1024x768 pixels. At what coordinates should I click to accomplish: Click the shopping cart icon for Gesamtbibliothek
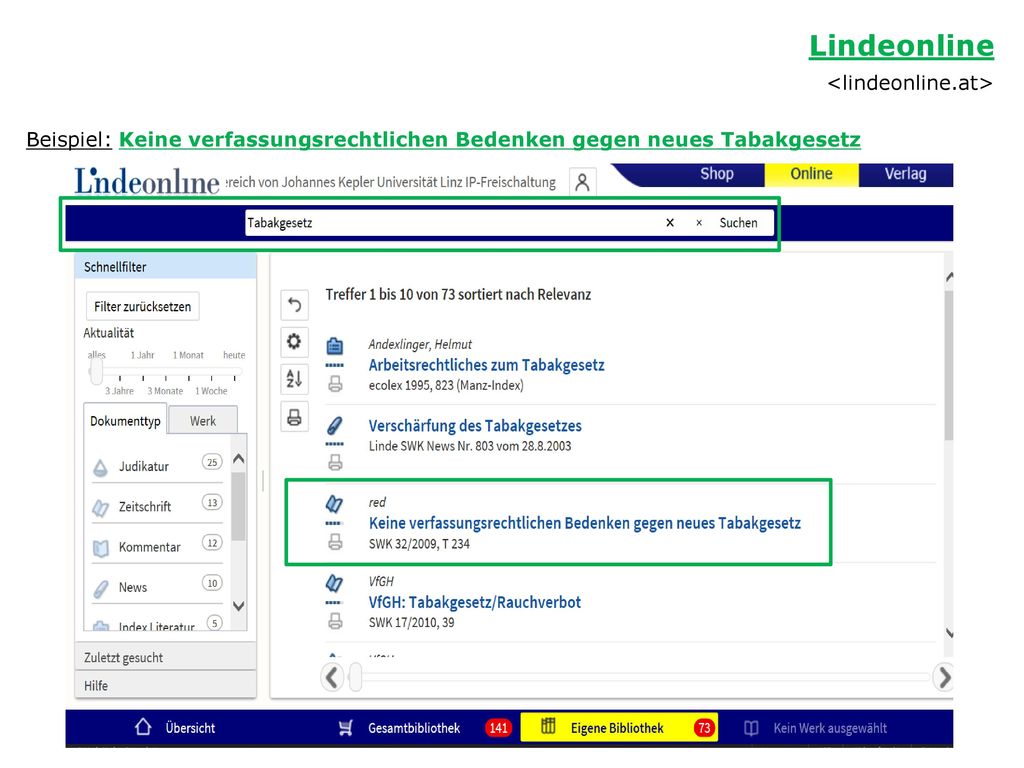tap(345, 728)
